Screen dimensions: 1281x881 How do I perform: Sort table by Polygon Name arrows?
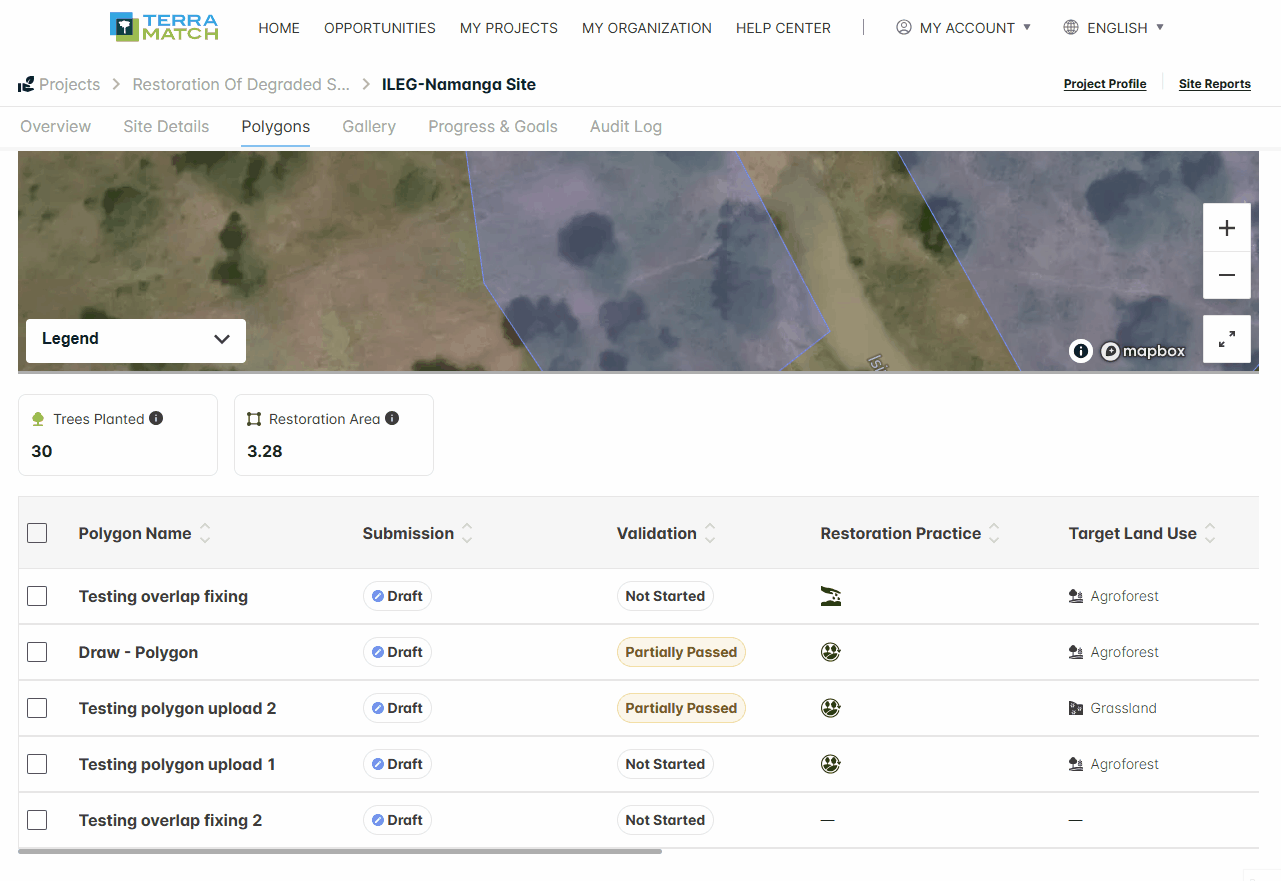[x=205, y=533]
